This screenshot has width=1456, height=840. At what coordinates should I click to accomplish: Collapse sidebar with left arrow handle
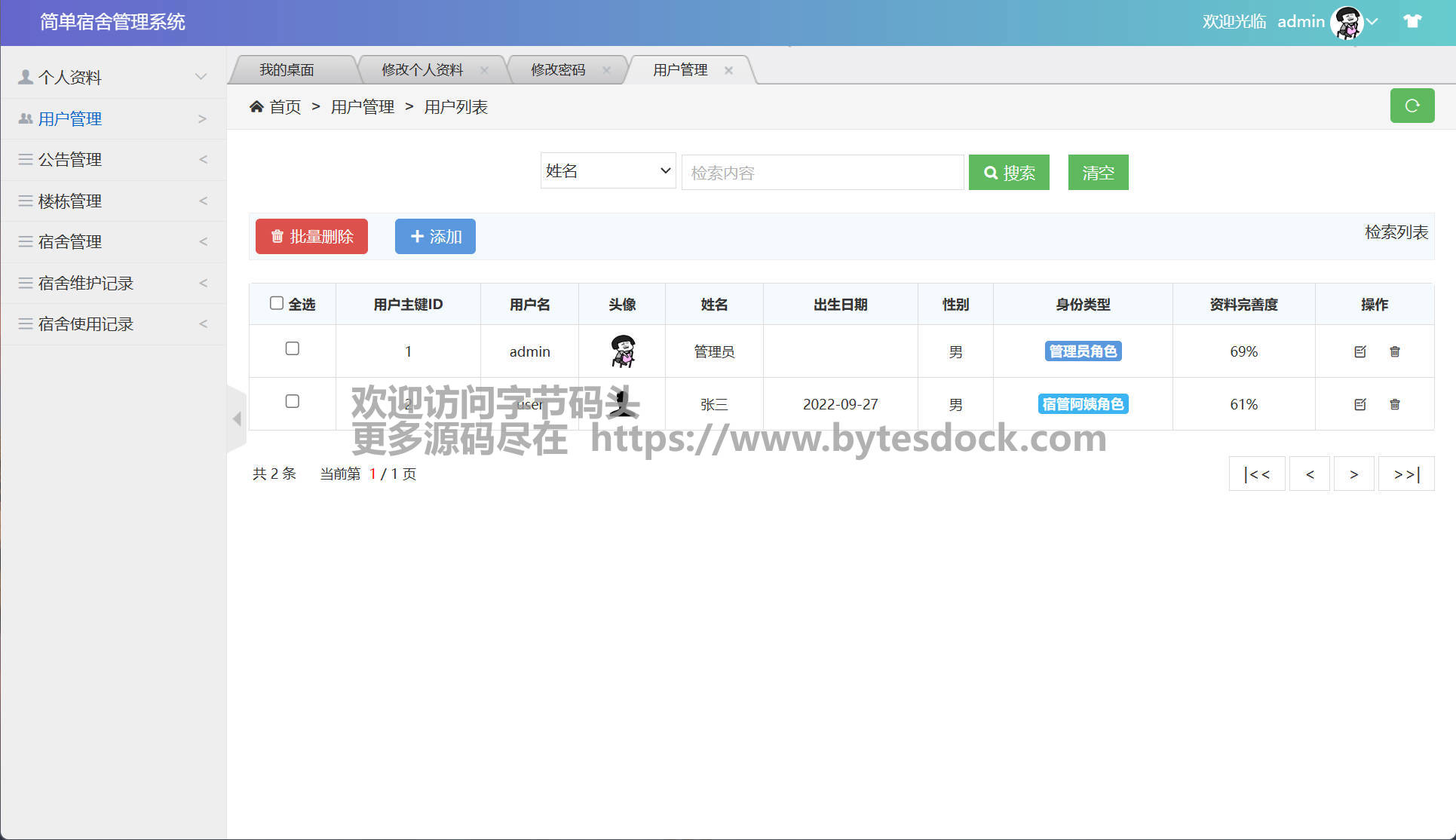coord(237,418)
